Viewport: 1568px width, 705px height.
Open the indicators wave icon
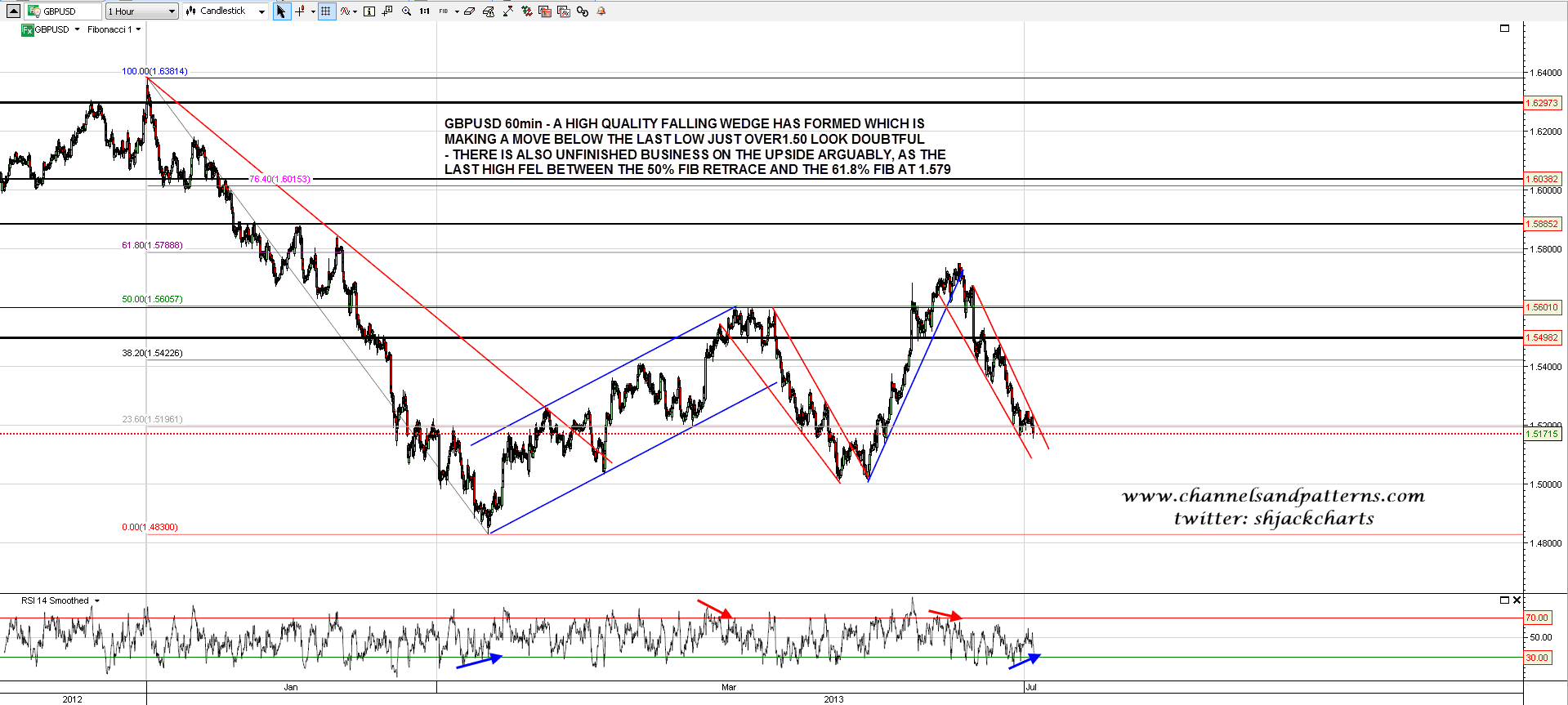point(346,11)
